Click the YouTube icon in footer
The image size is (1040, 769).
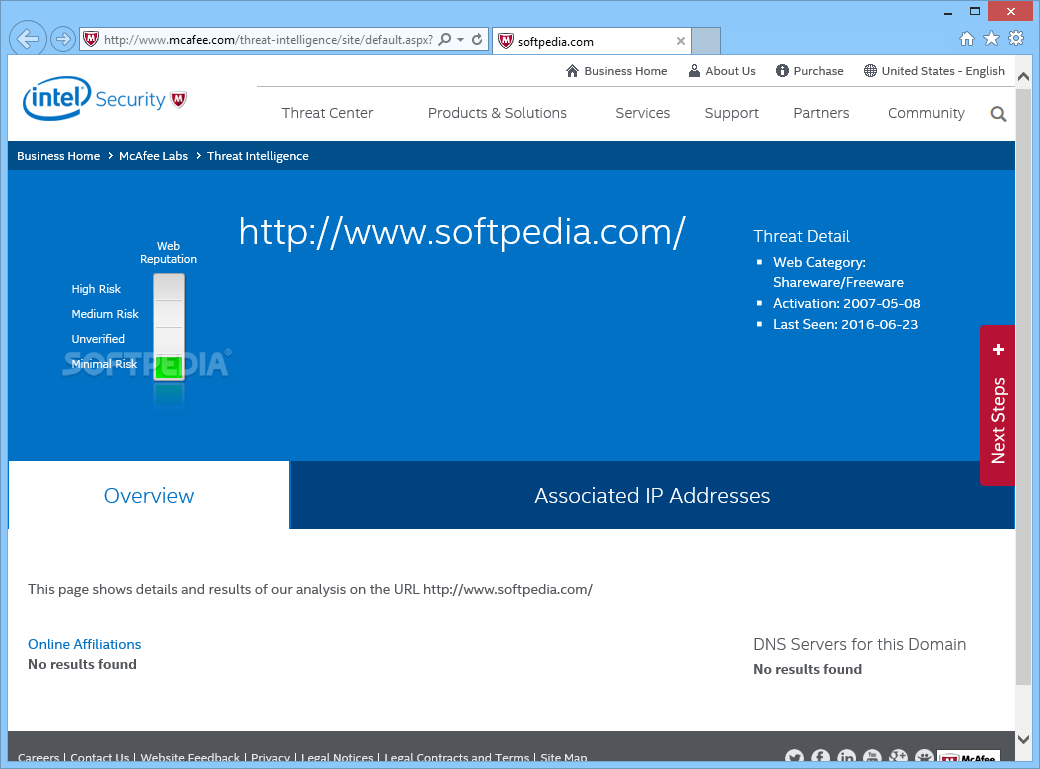[x=872, y=756]
